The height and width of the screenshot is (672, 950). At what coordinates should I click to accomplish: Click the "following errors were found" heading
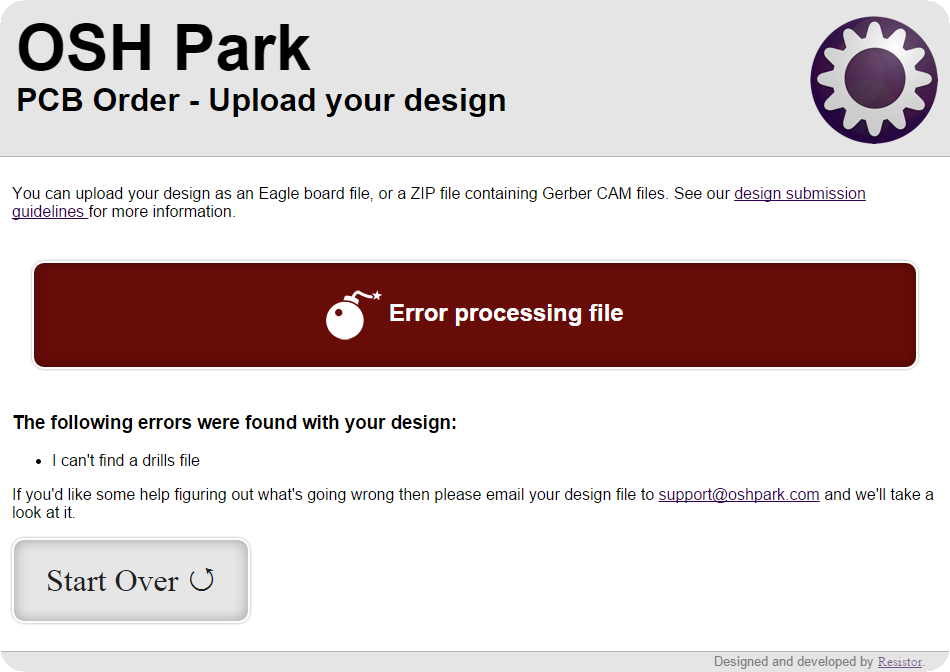pos(234,423)
